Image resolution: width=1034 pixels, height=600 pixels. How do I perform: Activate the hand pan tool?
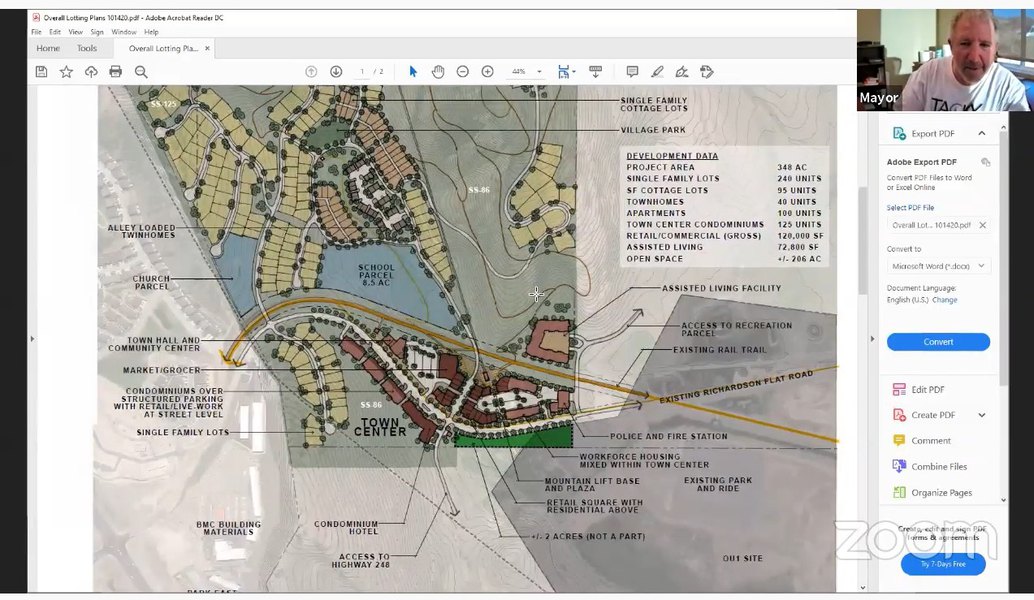coord(438,72)
